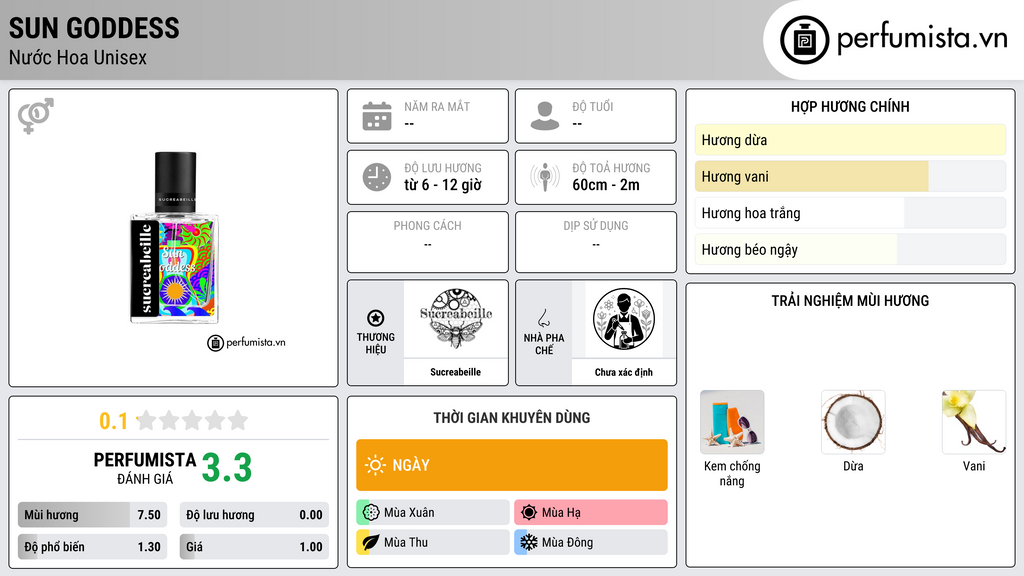Screen dimensions: 1024x576
Task: Click the Phong cách card
Action: coord(428,242)
